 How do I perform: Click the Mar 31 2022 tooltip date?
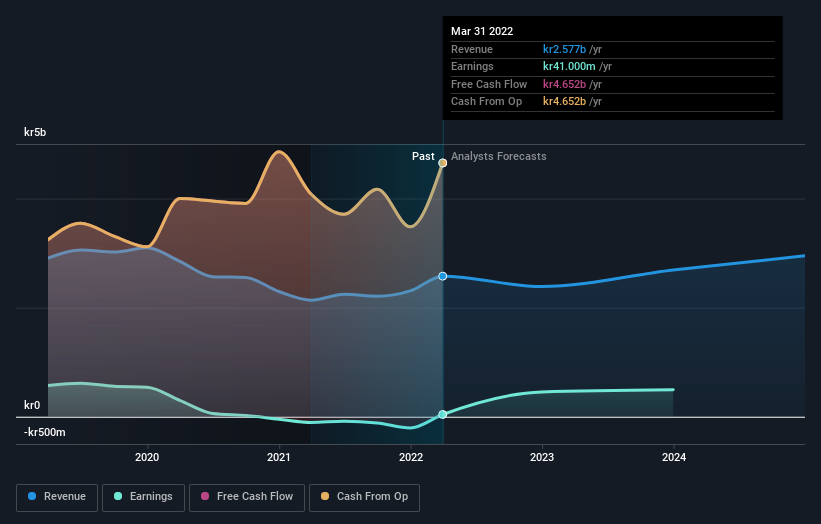tap(482, 31)
